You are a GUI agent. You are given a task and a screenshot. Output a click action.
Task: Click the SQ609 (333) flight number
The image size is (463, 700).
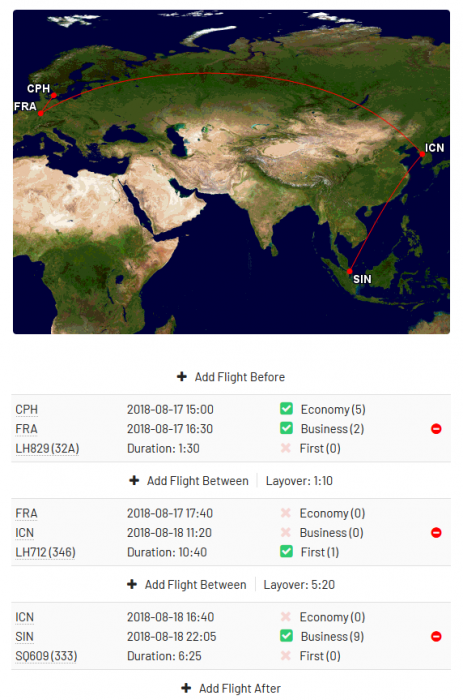pos(46,656)
